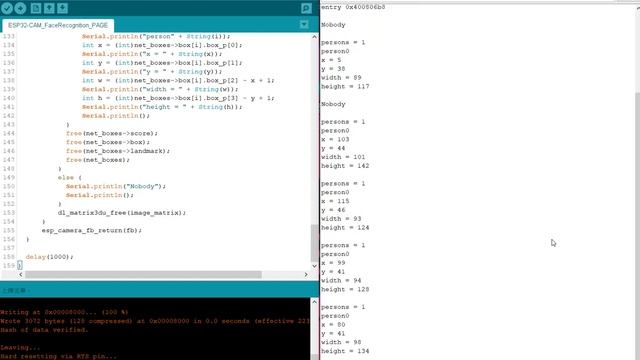Click 'width = 98' in serial output
The image size is (640, 360).
pos(341,342)
